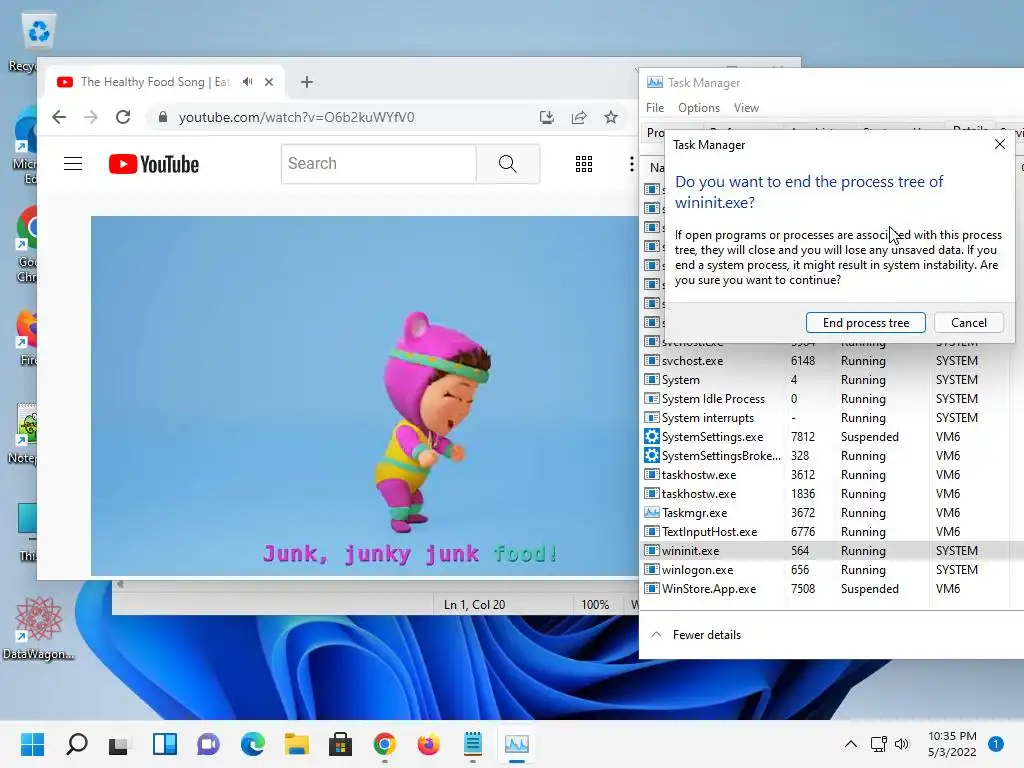Click the share page icon
The height and width of the screenshot is (768, 1024).
[579, 117]
